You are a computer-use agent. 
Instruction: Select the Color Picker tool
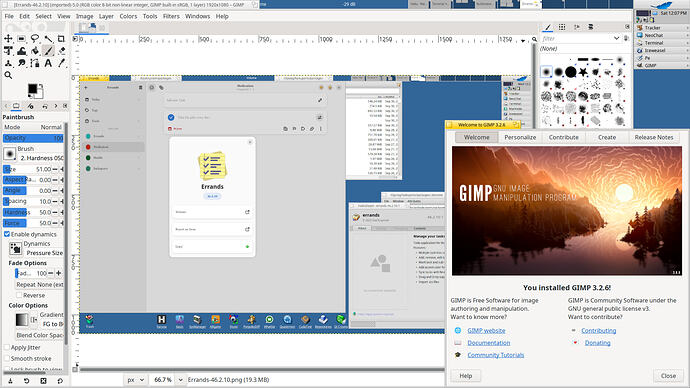click(x=62, y=63)
